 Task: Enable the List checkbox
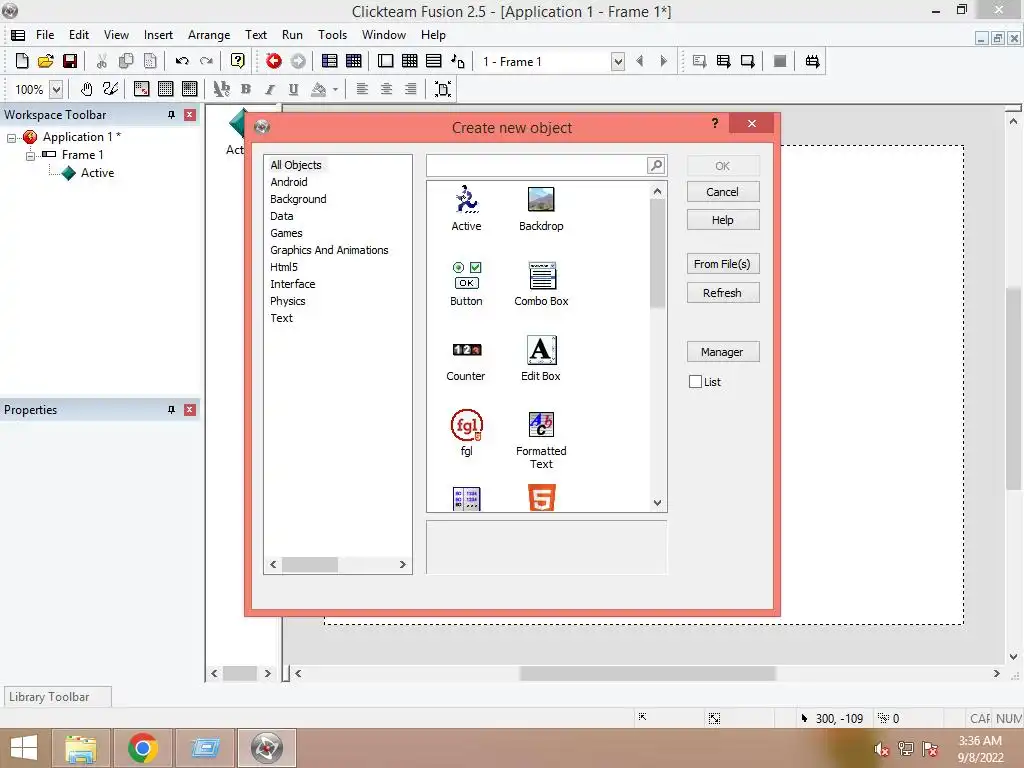point(696,382)
